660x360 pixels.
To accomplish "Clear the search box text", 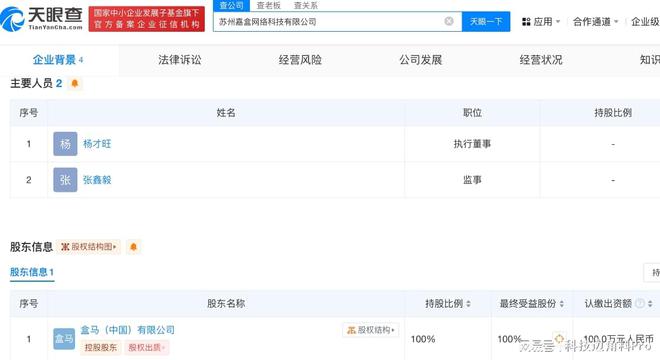I will click(449, 21).
